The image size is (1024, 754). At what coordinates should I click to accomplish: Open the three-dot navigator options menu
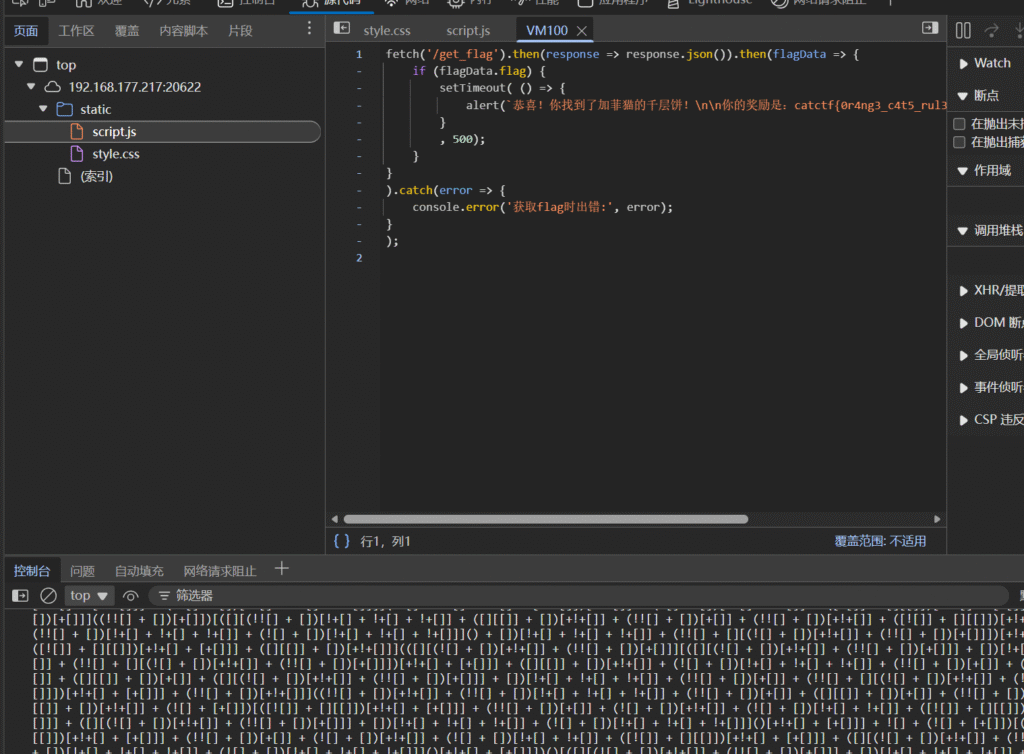pos(309,29)
